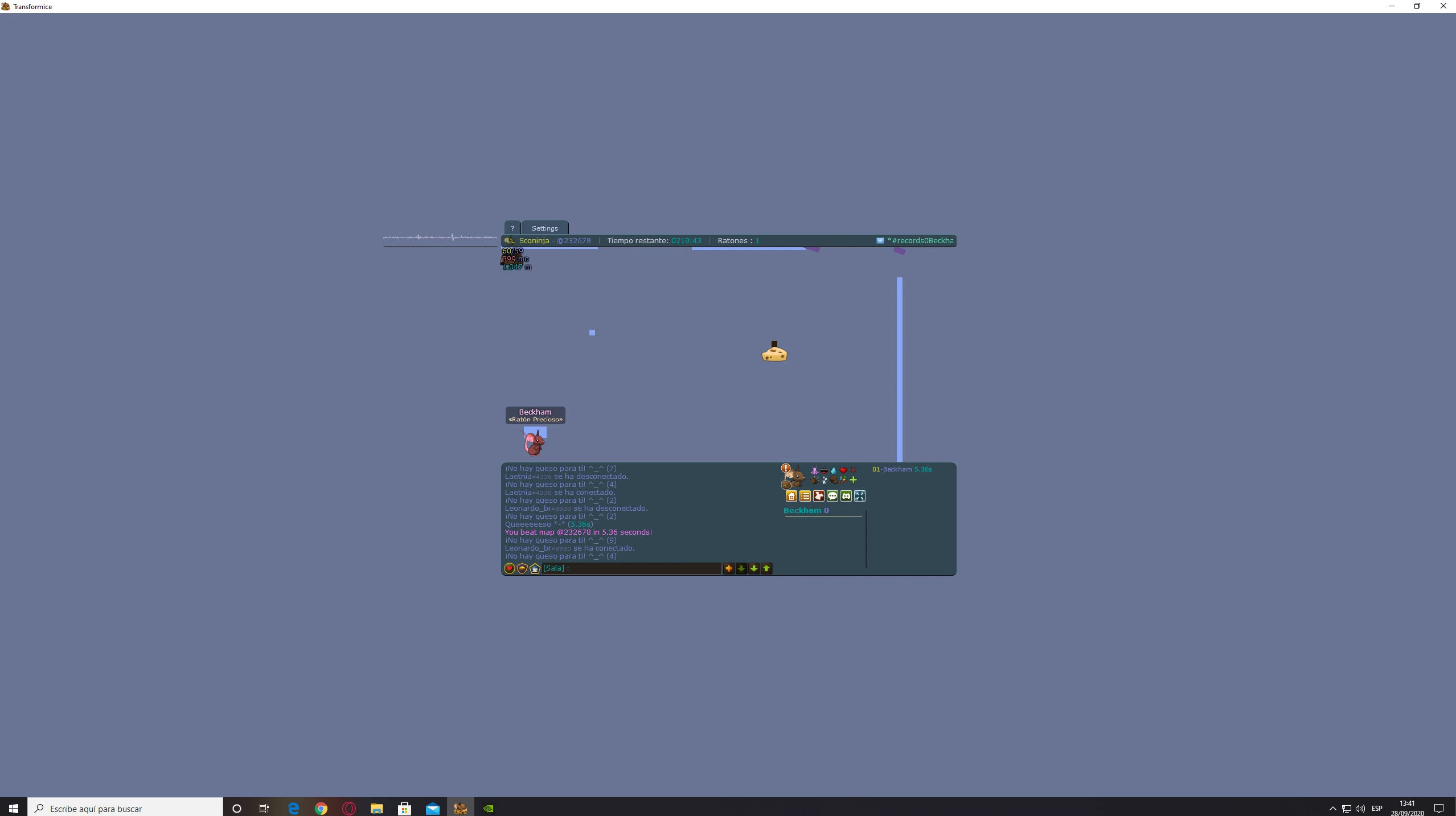The width and height of the screenshot is (1456, 816).
Task: Click Beckham's mouse character
Action: 534,443
